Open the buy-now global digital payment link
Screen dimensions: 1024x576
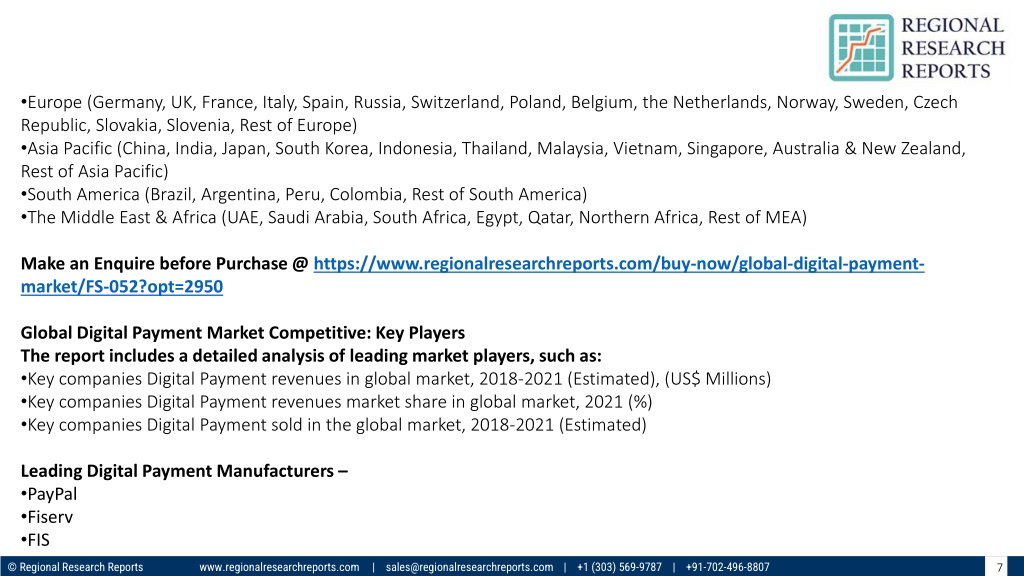tap(472, 275)
